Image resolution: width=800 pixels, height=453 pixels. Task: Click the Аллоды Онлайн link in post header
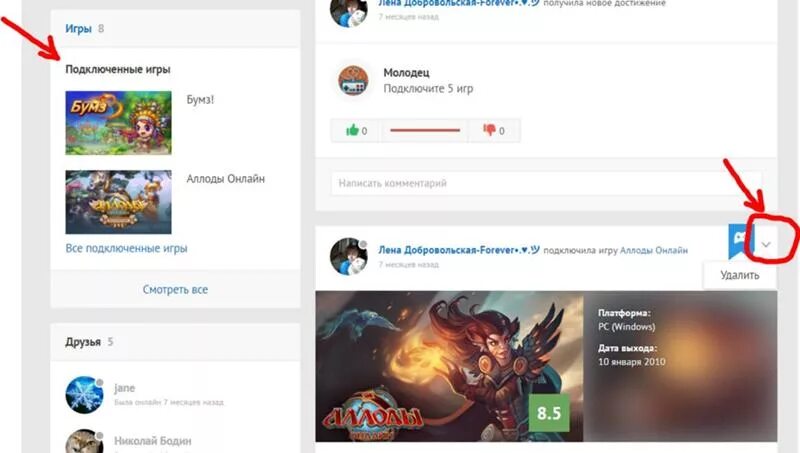[654, 250]
